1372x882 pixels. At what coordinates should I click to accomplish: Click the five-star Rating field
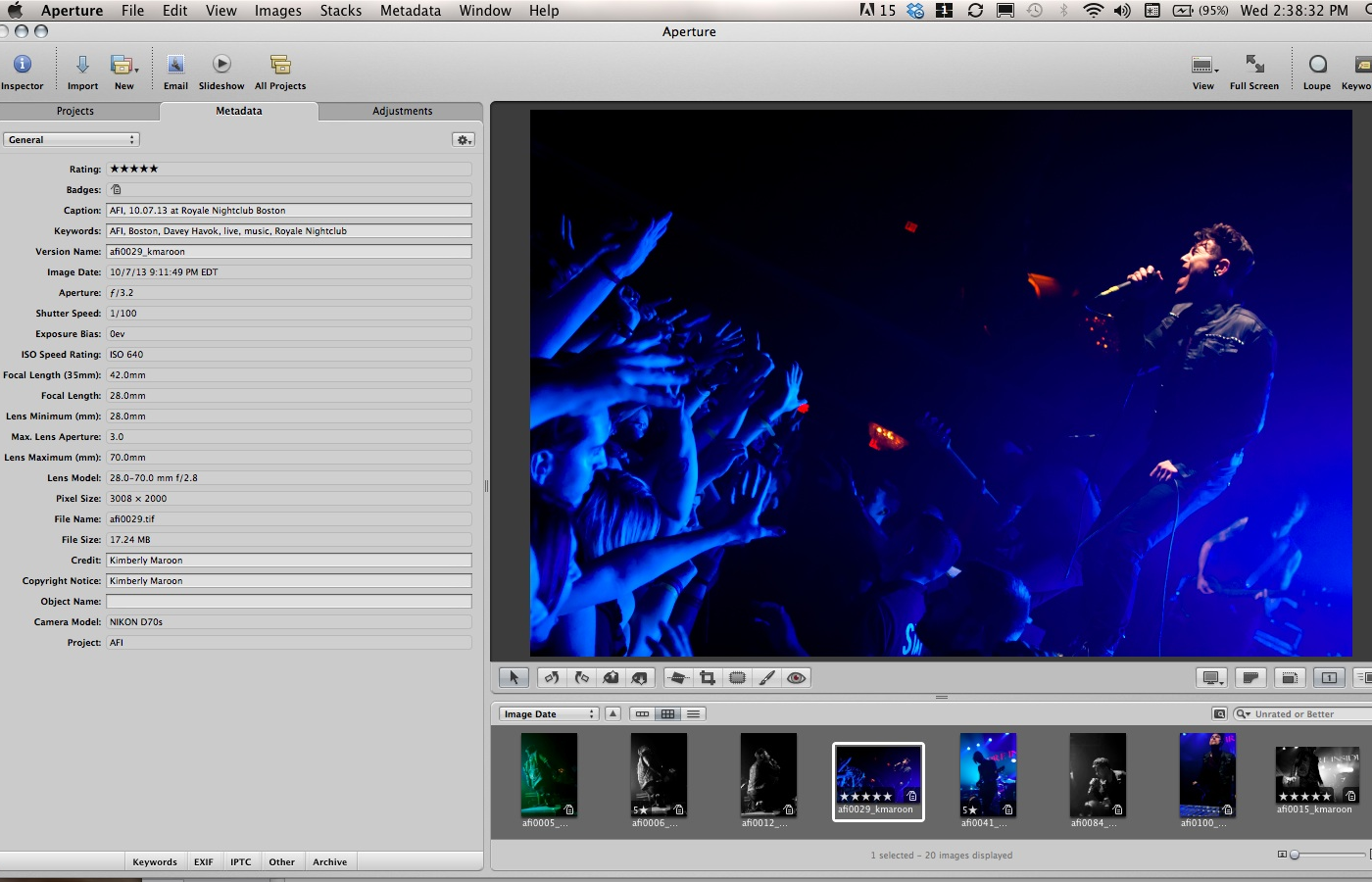click(x=289, y=169)
